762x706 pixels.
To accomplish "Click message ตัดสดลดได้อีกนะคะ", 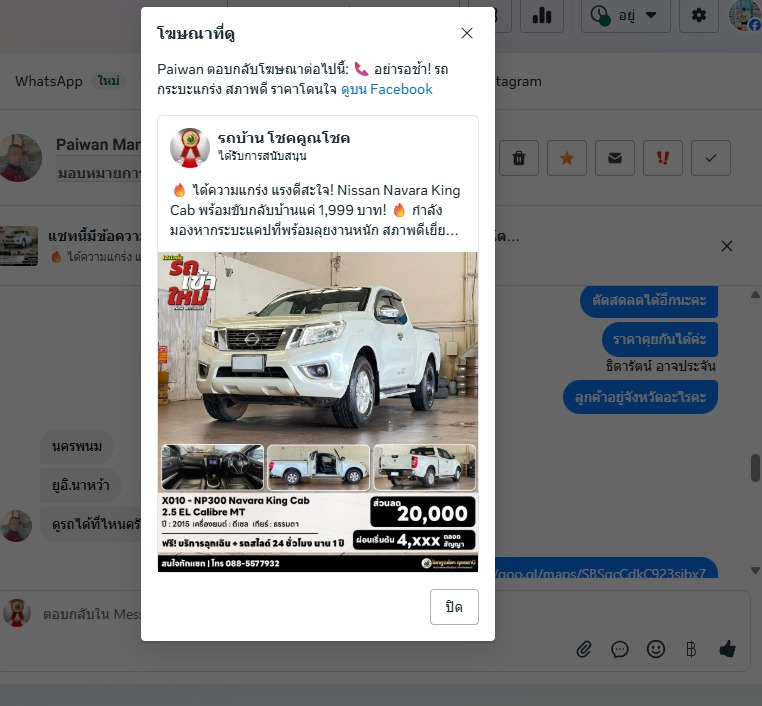I will pos(649,300).
